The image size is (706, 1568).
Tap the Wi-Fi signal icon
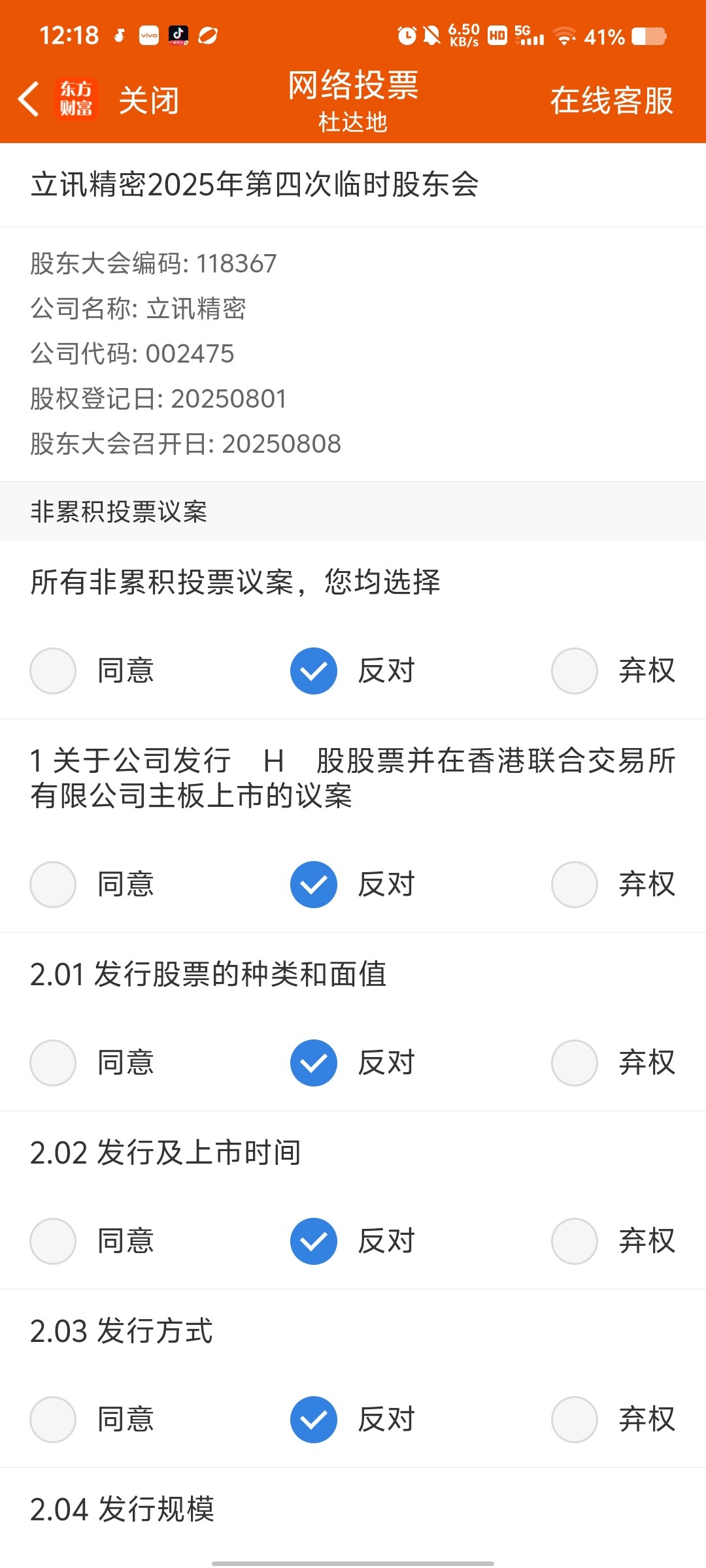[564, 36]
